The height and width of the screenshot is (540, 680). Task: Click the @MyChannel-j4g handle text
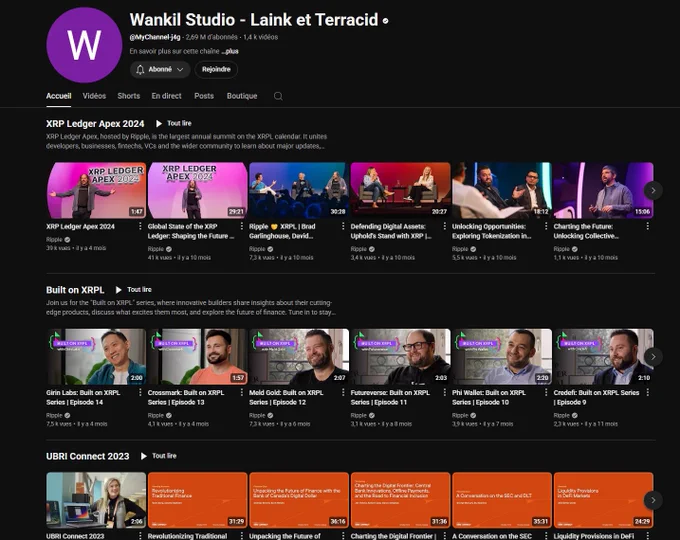(x=155, y=37)
